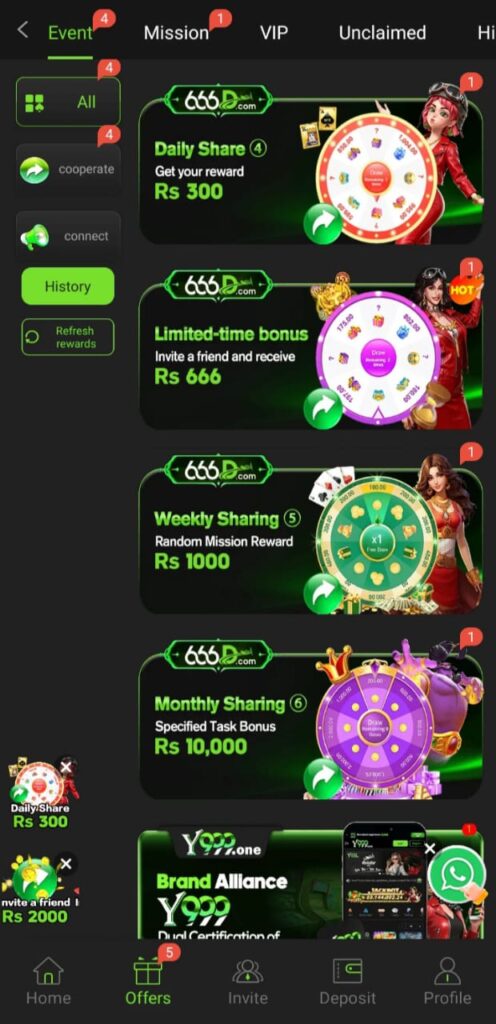The image size is (496, 1024).
Task: Click the Refresh rewards button
Action: coord(68,337)
